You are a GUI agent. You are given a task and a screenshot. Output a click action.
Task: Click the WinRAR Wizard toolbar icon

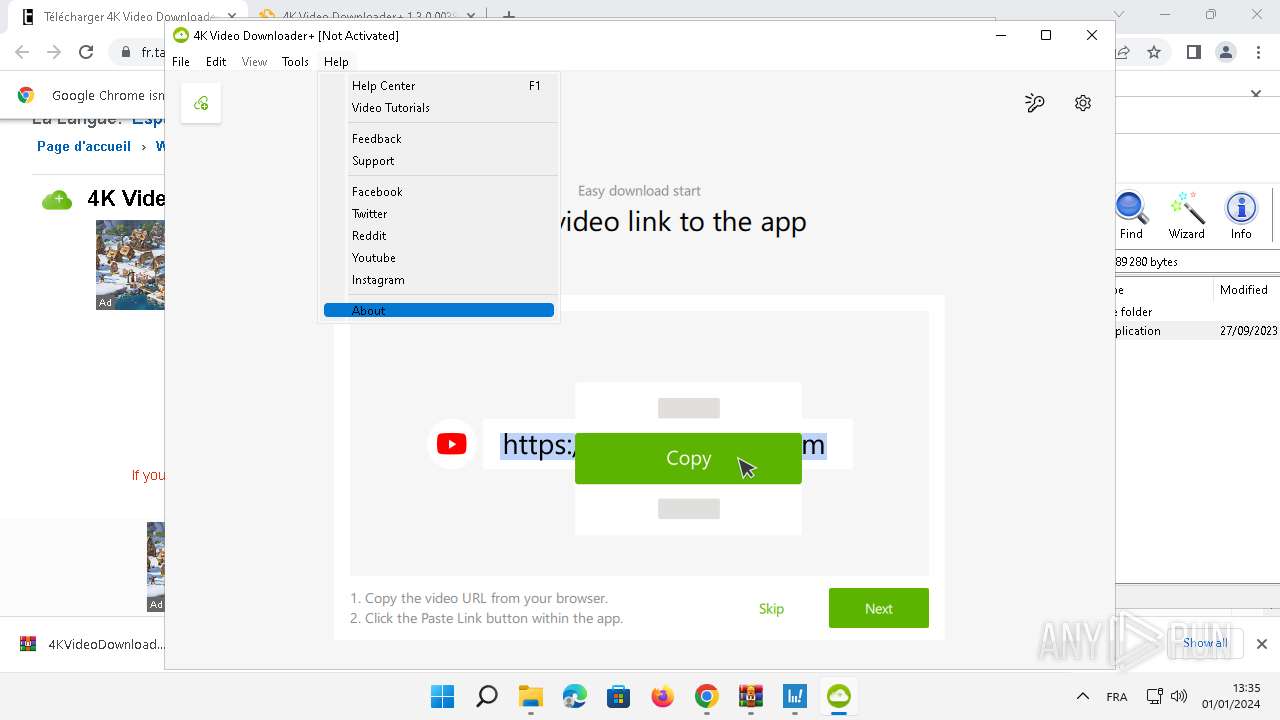pyautogui.click(x=1187, y=216)
